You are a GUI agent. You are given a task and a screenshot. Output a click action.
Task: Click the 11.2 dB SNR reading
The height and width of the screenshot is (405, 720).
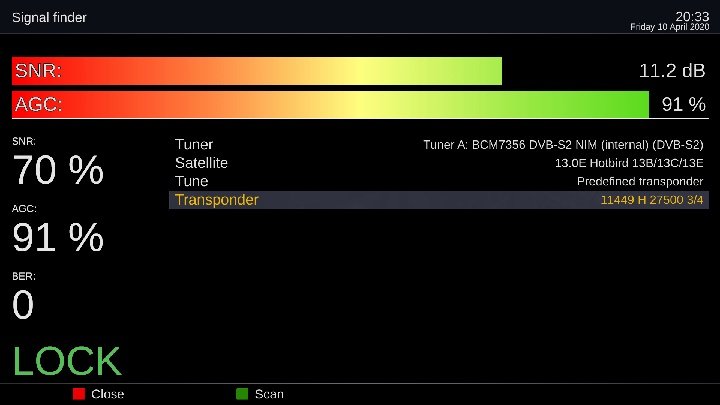coord(672,71)
